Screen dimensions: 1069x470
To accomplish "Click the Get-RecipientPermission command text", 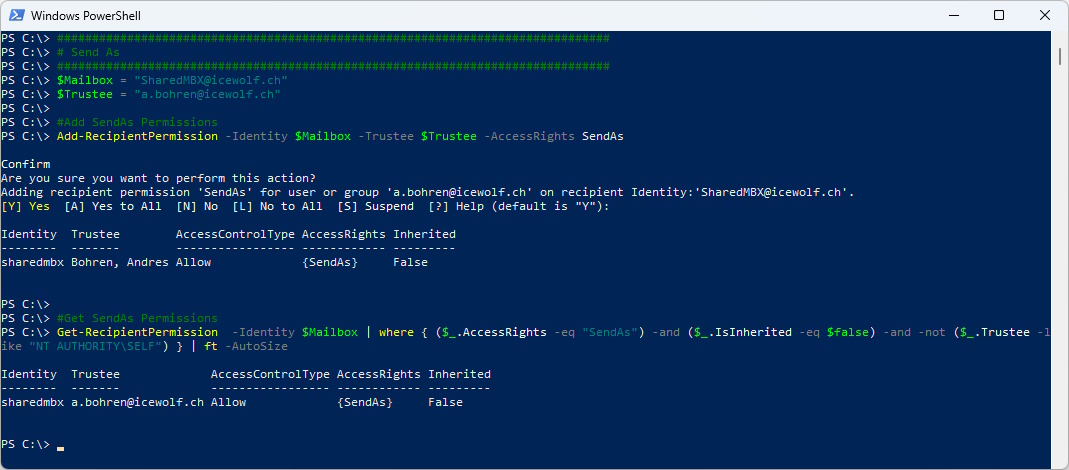I will (x=137, y=332).
